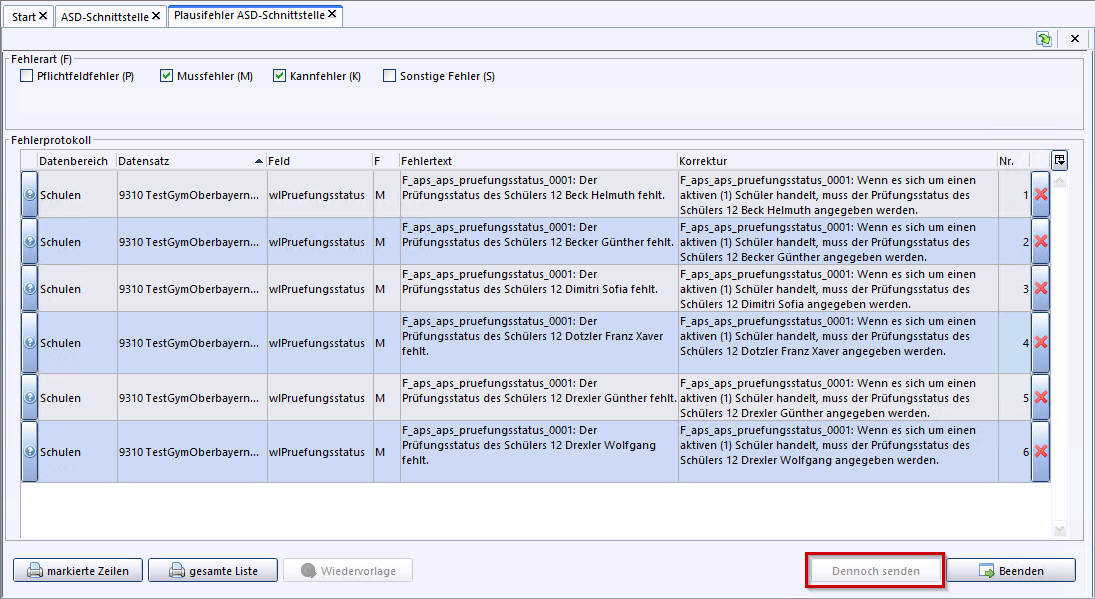Viewport: 1095px width, 599px height.
Task: Tick the Sonstige Fehler (S) checkbox
Action: click(x=390, y=76)
